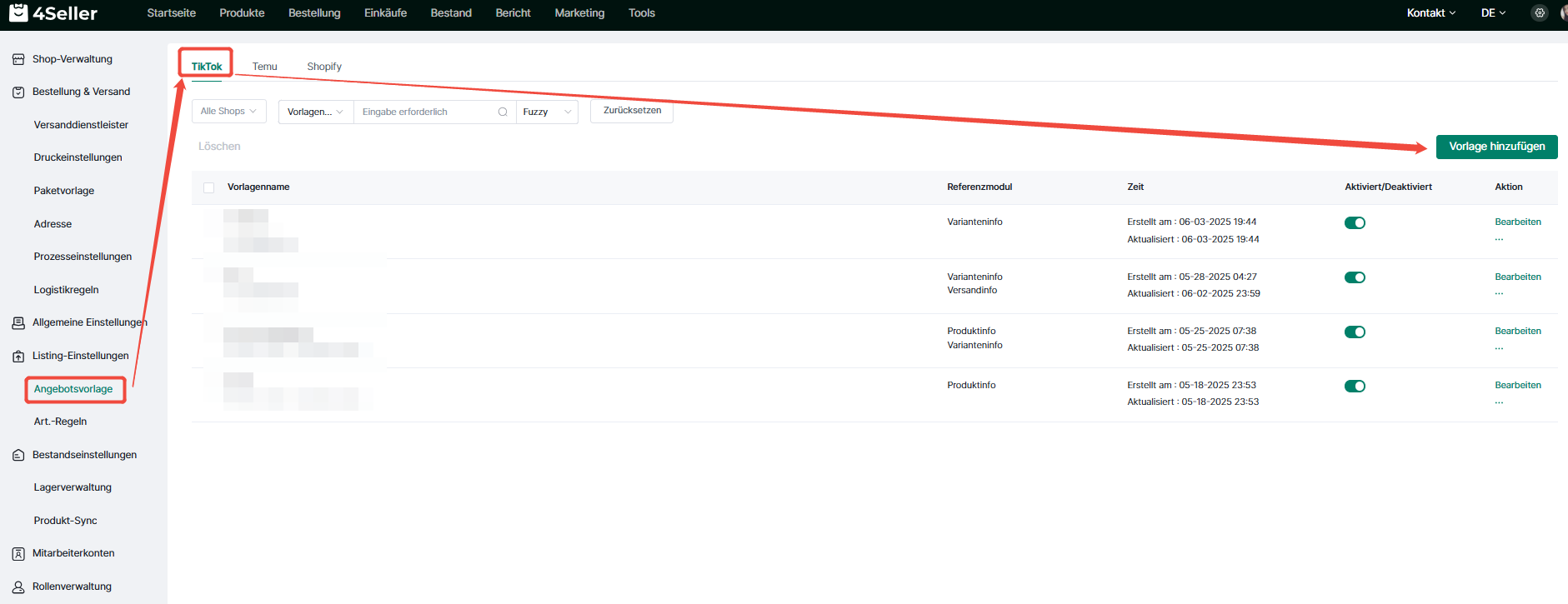Open more actions dots for 05-25-2025 template

1499,348
